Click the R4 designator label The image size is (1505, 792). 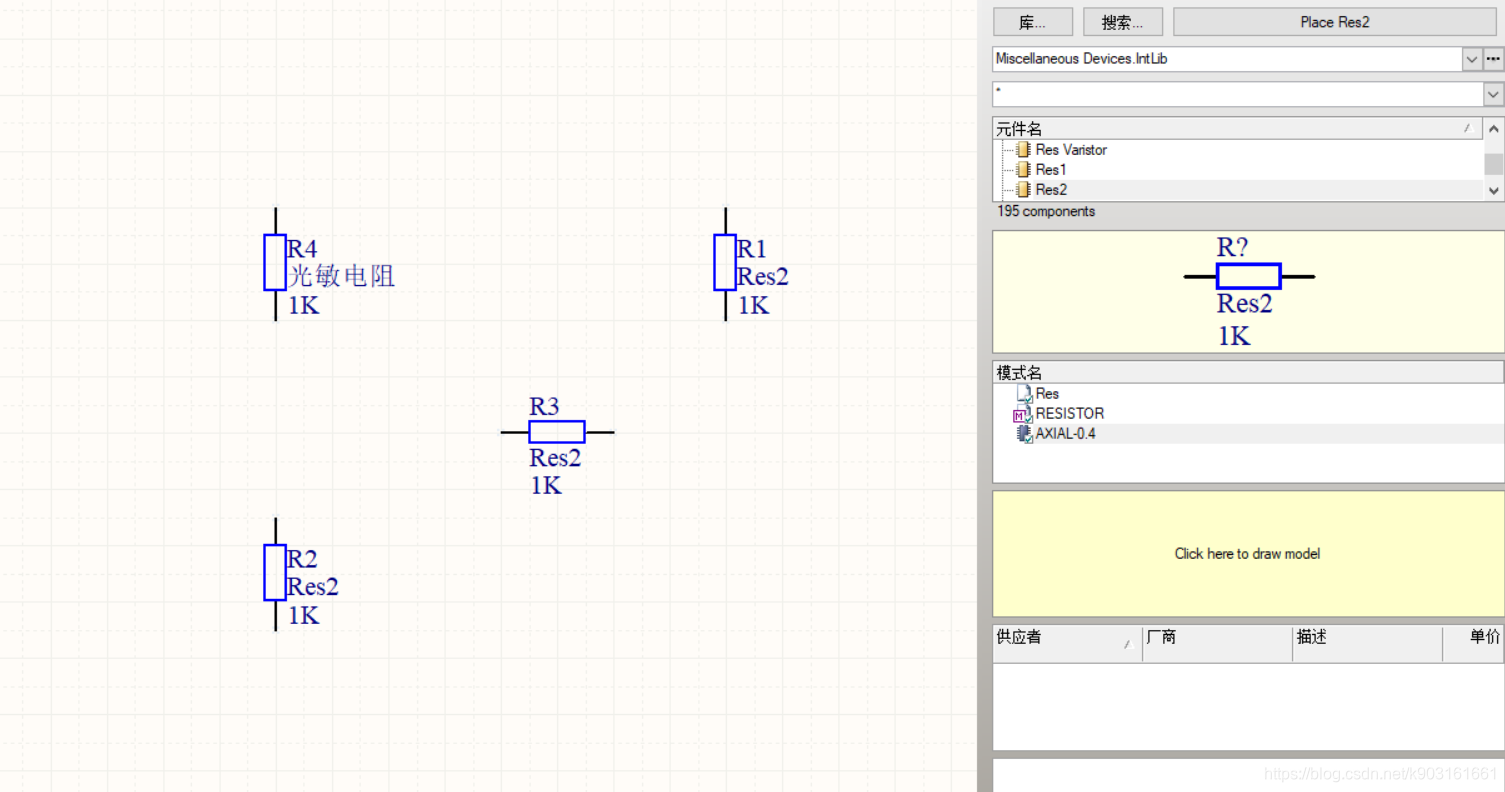coord(303,249)
